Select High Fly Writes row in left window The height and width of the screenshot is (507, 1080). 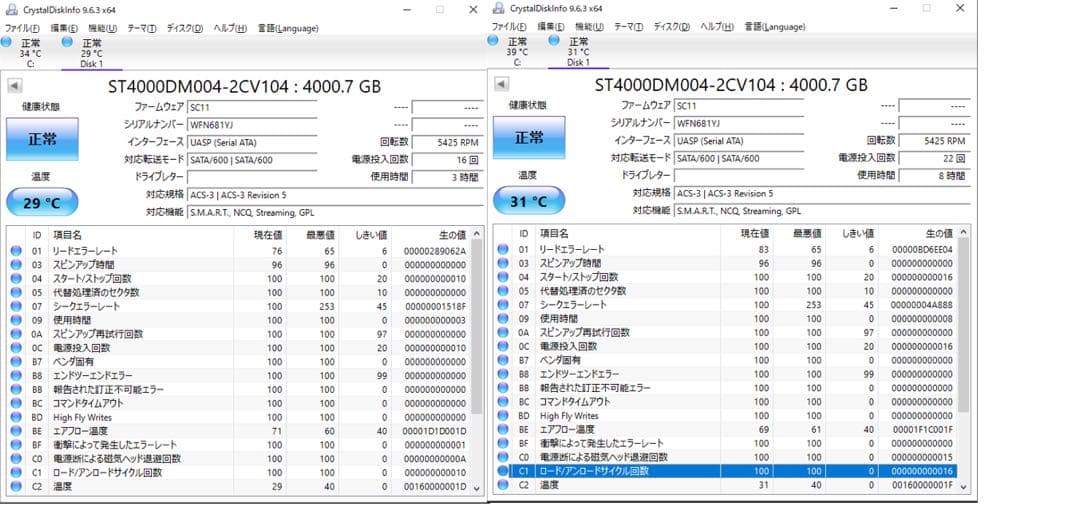click(x=238, y=417)
